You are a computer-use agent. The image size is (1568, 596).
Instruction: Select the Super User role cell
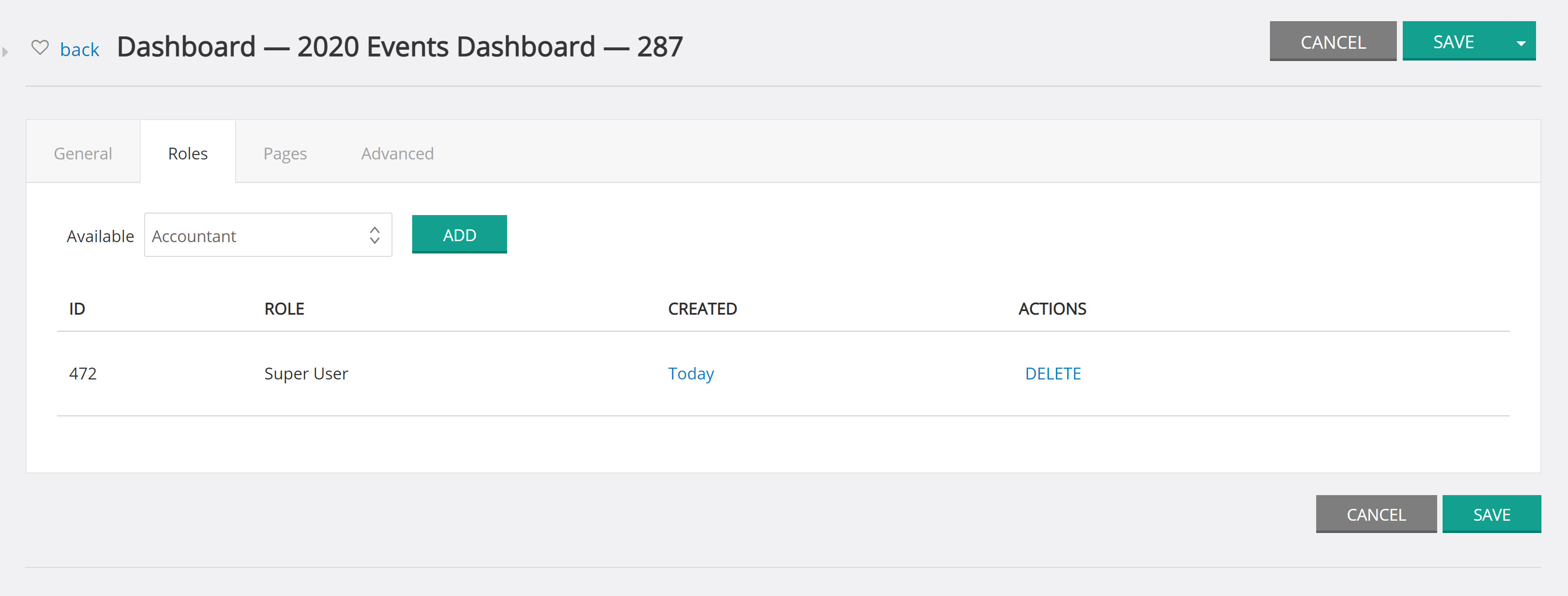(305, 373)
